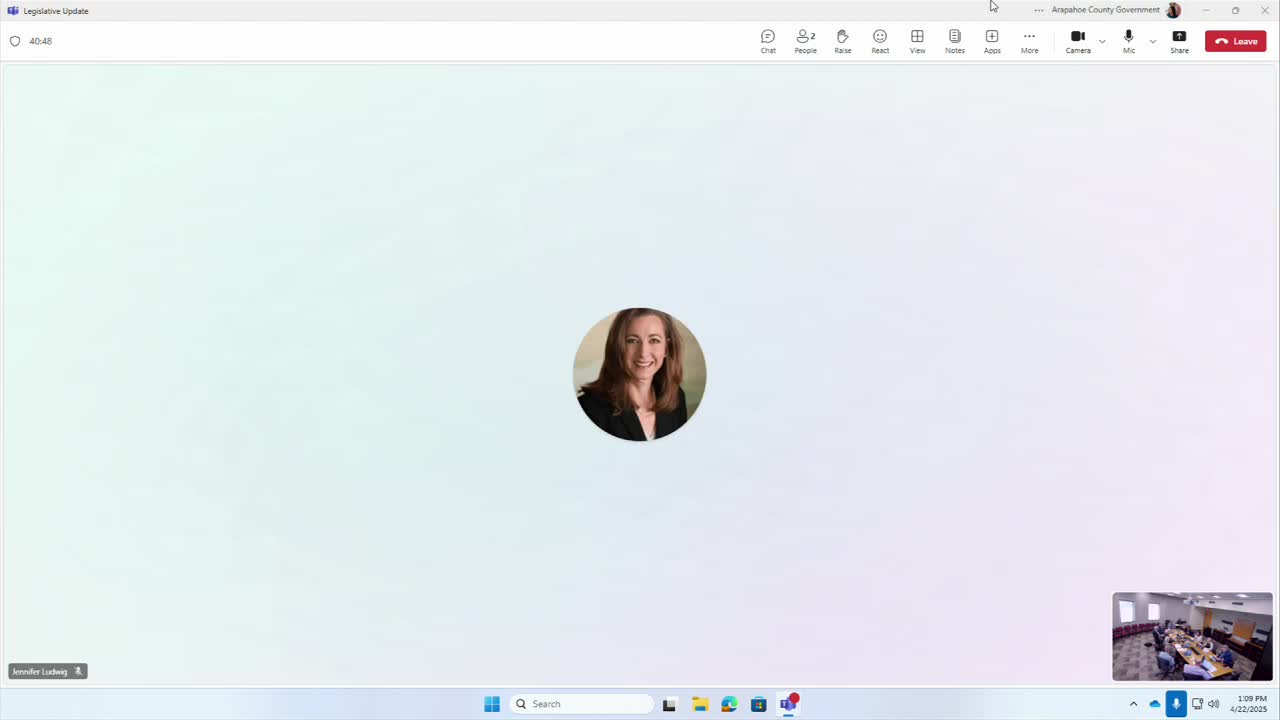Show the People participants list
Screen dimensions: 1280x720
click(x=805, y=41)
